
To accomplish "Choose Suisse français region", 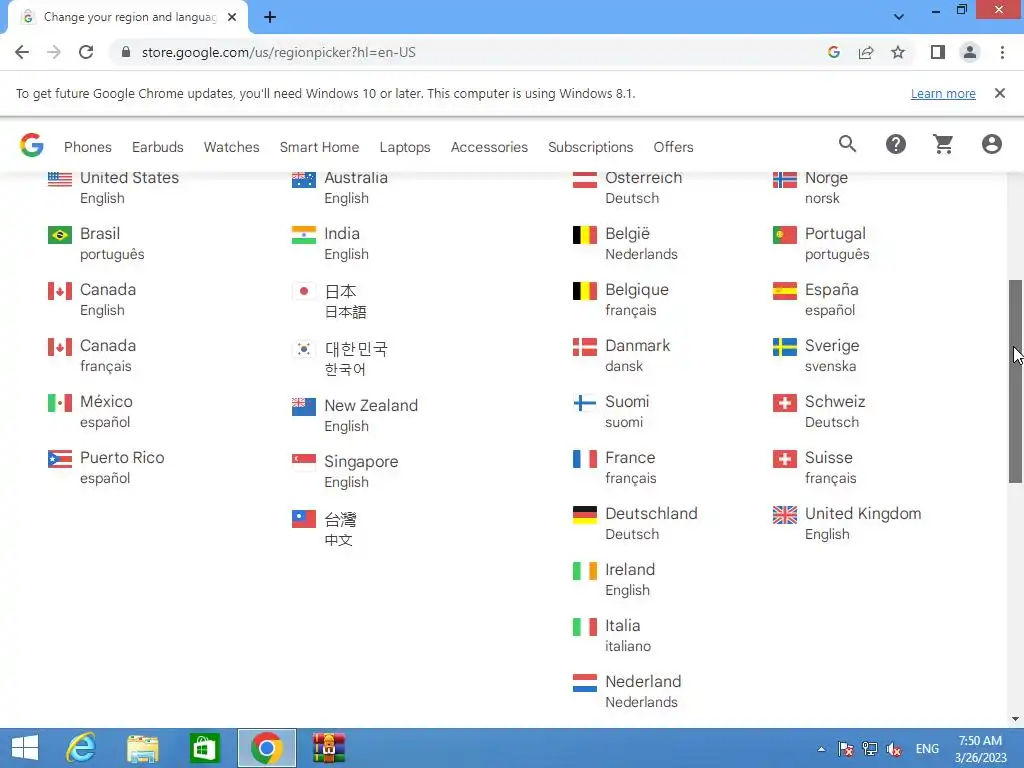I will point(814,468).
